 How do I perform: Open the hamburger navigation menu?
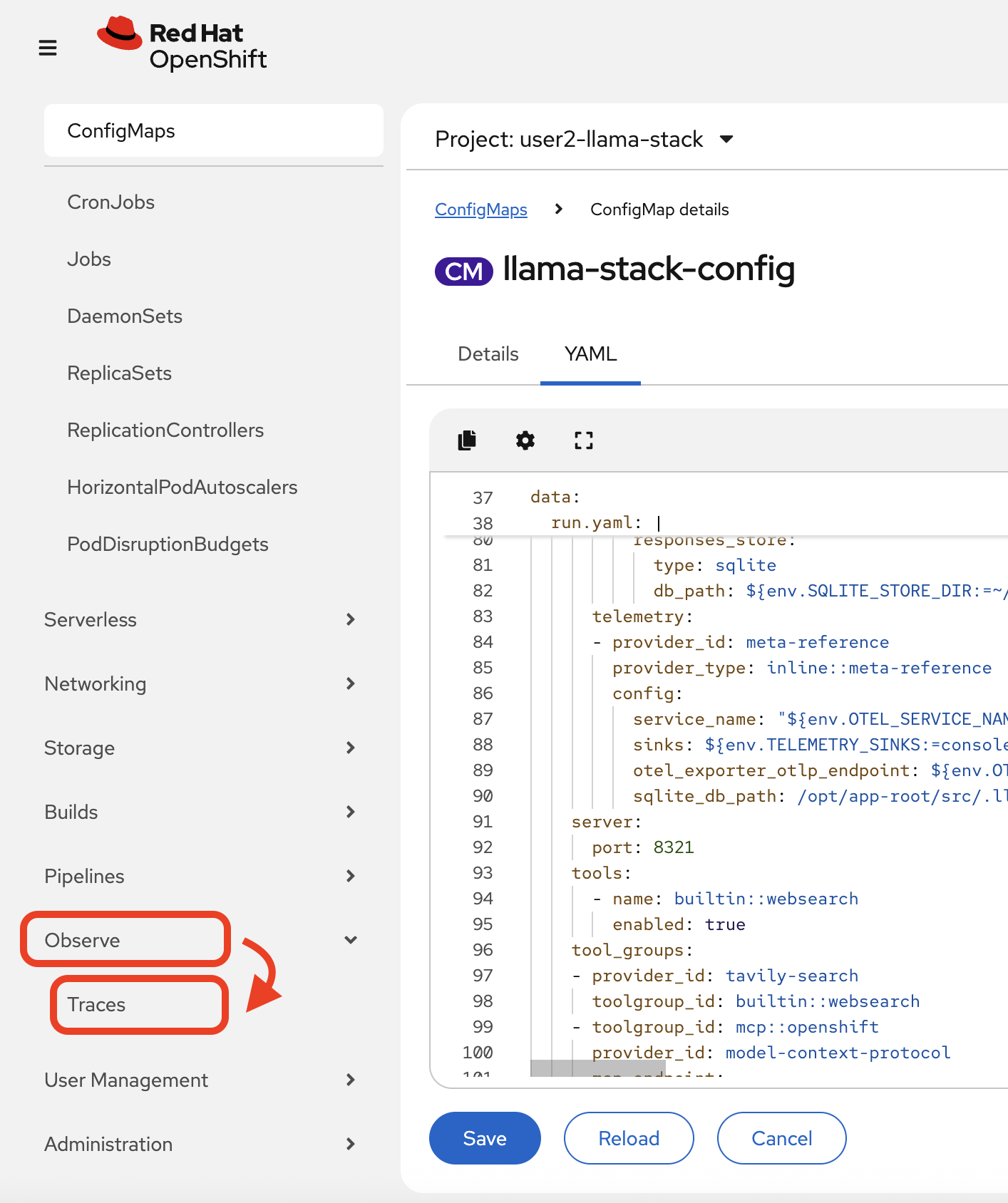pos(48,48)
